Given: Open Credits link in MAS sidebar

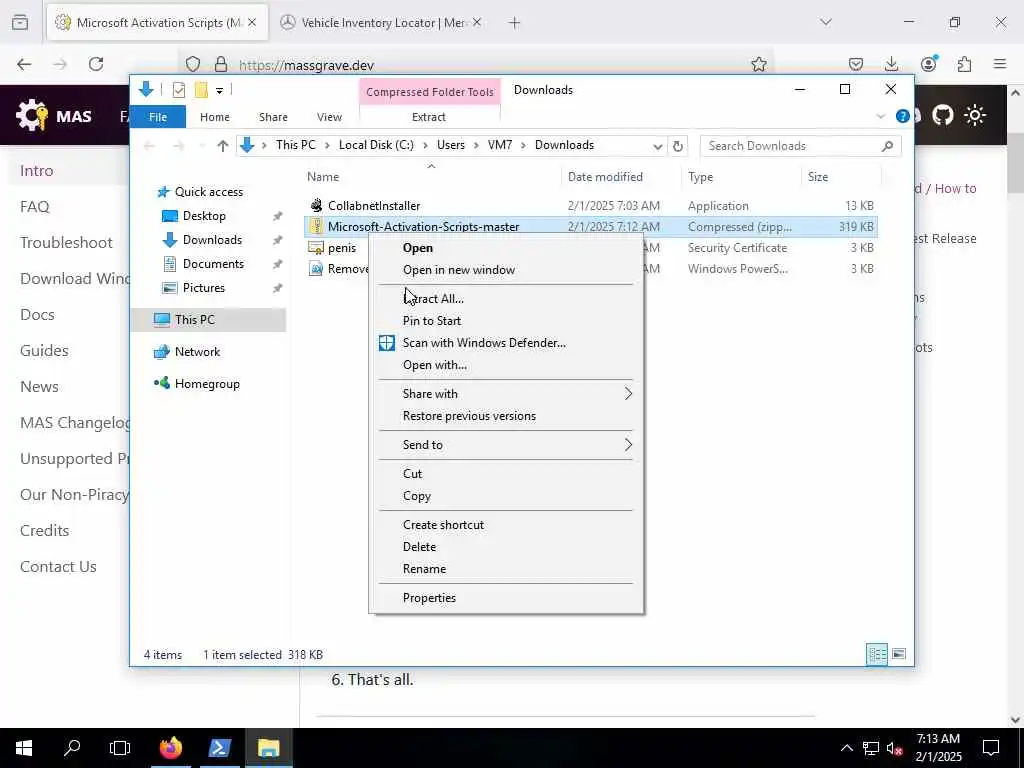Looking at the screenshot, I should coord(44,530).
